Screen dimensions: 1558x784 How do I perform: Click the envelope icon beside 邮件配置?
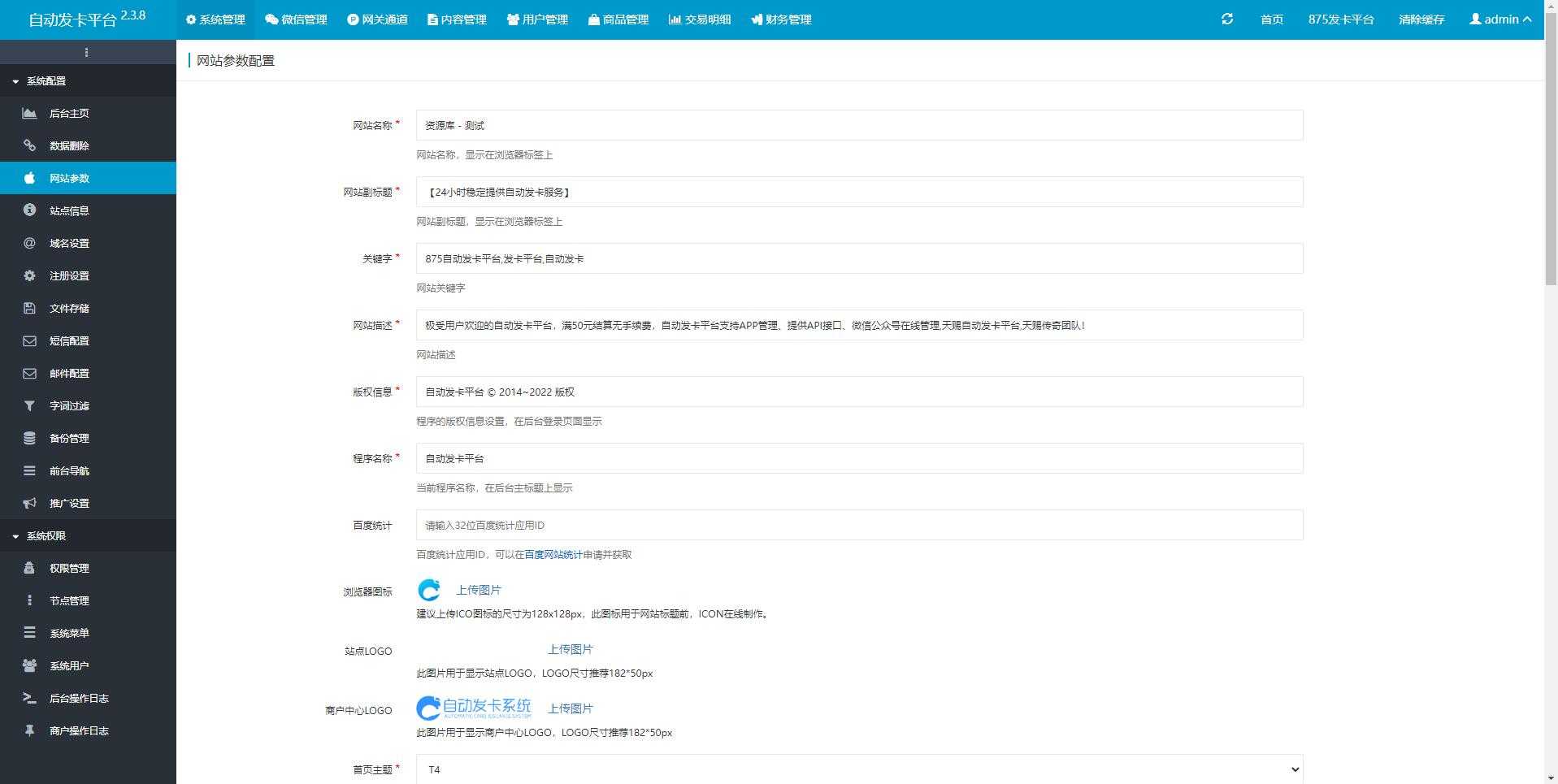point(29,373)
